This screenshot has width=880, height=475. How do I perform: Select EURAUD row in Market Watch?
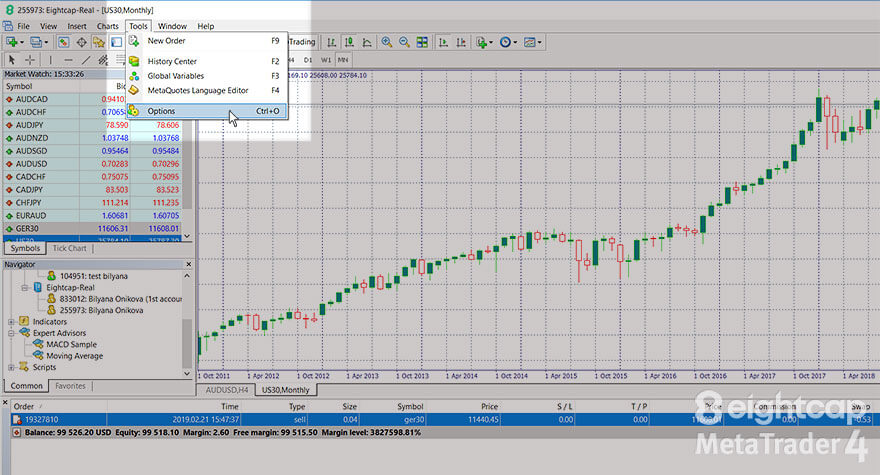(x=93, y=216)
